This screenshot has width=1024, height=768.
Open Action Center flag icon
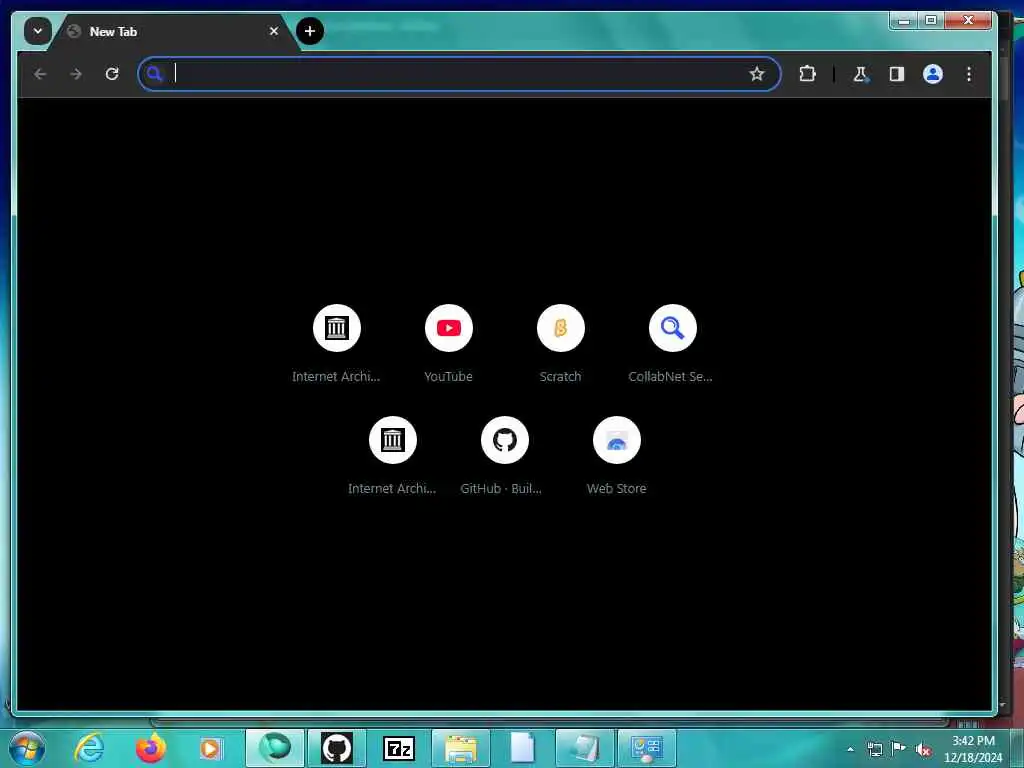(x=899, y=748)
